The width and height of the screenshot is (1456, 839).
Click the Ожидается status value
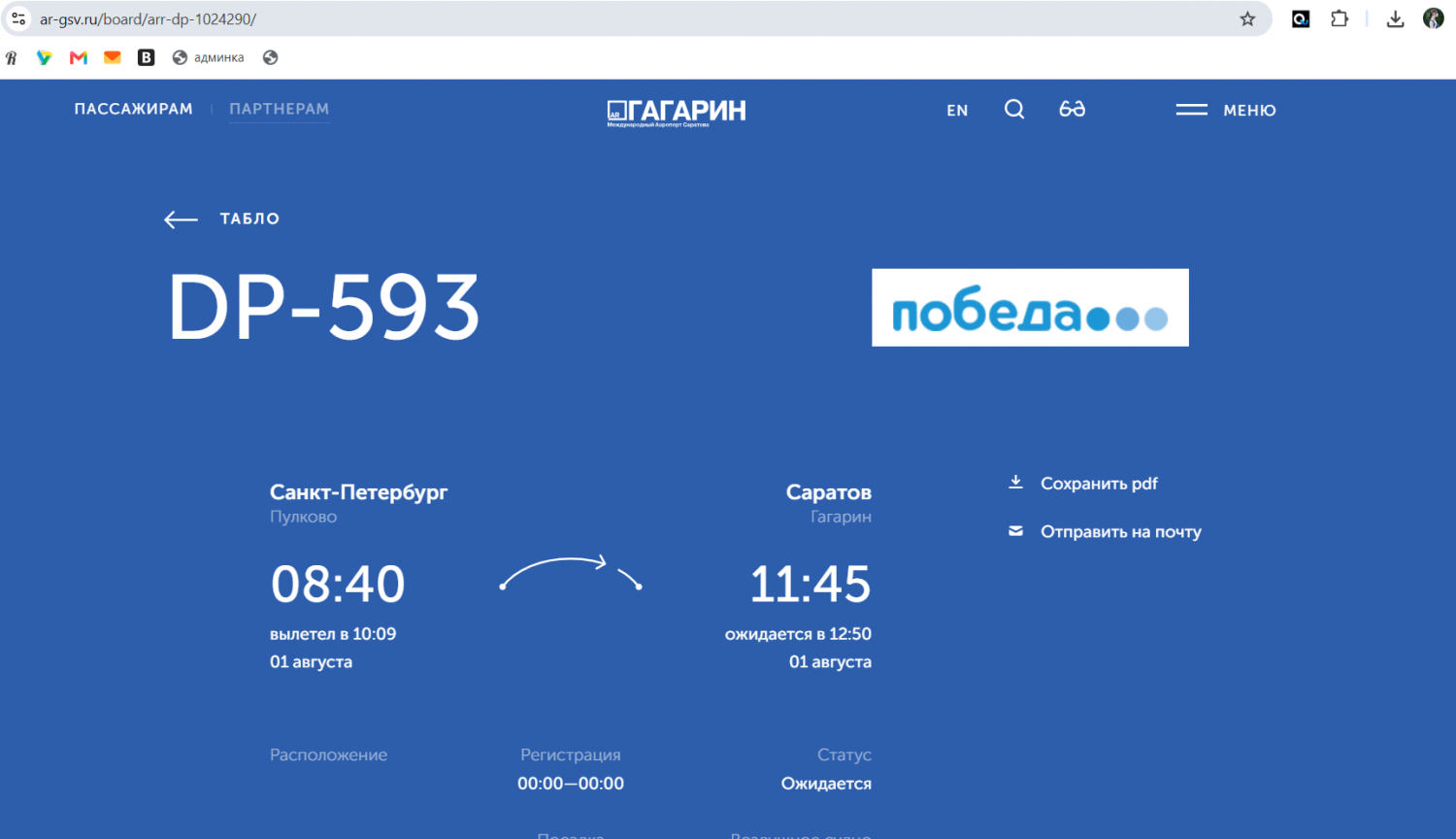(x=826, y=784)
